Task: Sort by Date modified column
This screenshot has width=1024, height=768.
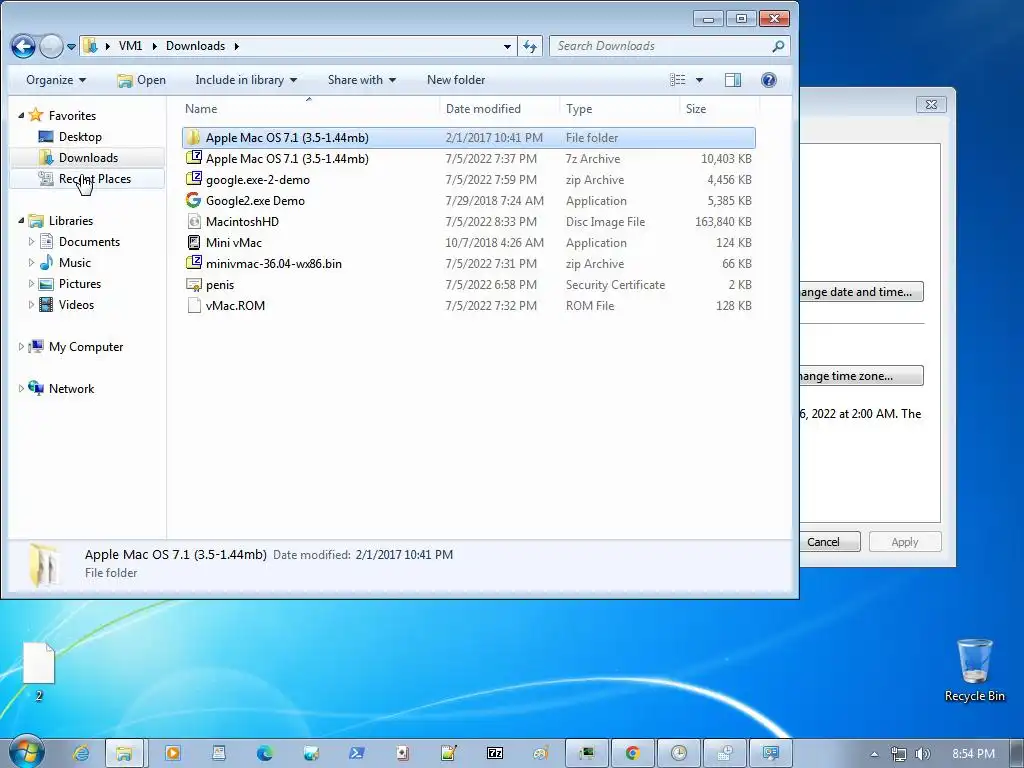Action: [x=500, y=108]
